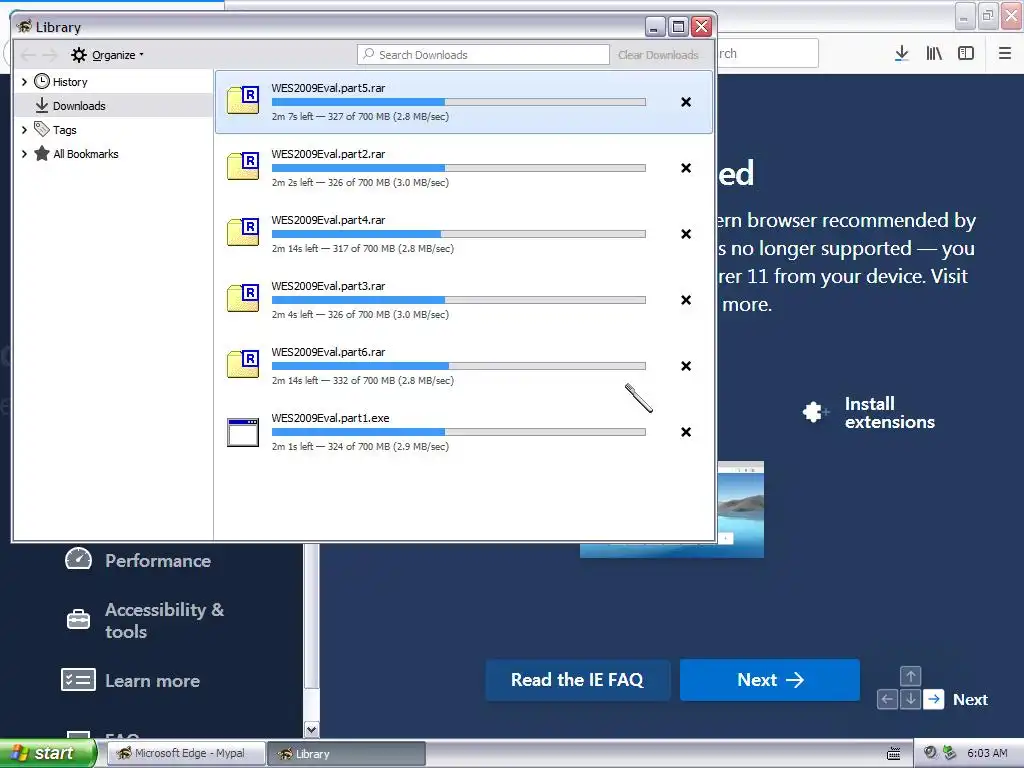Cancel the WES2009Eval.part6.rar download

686,366
